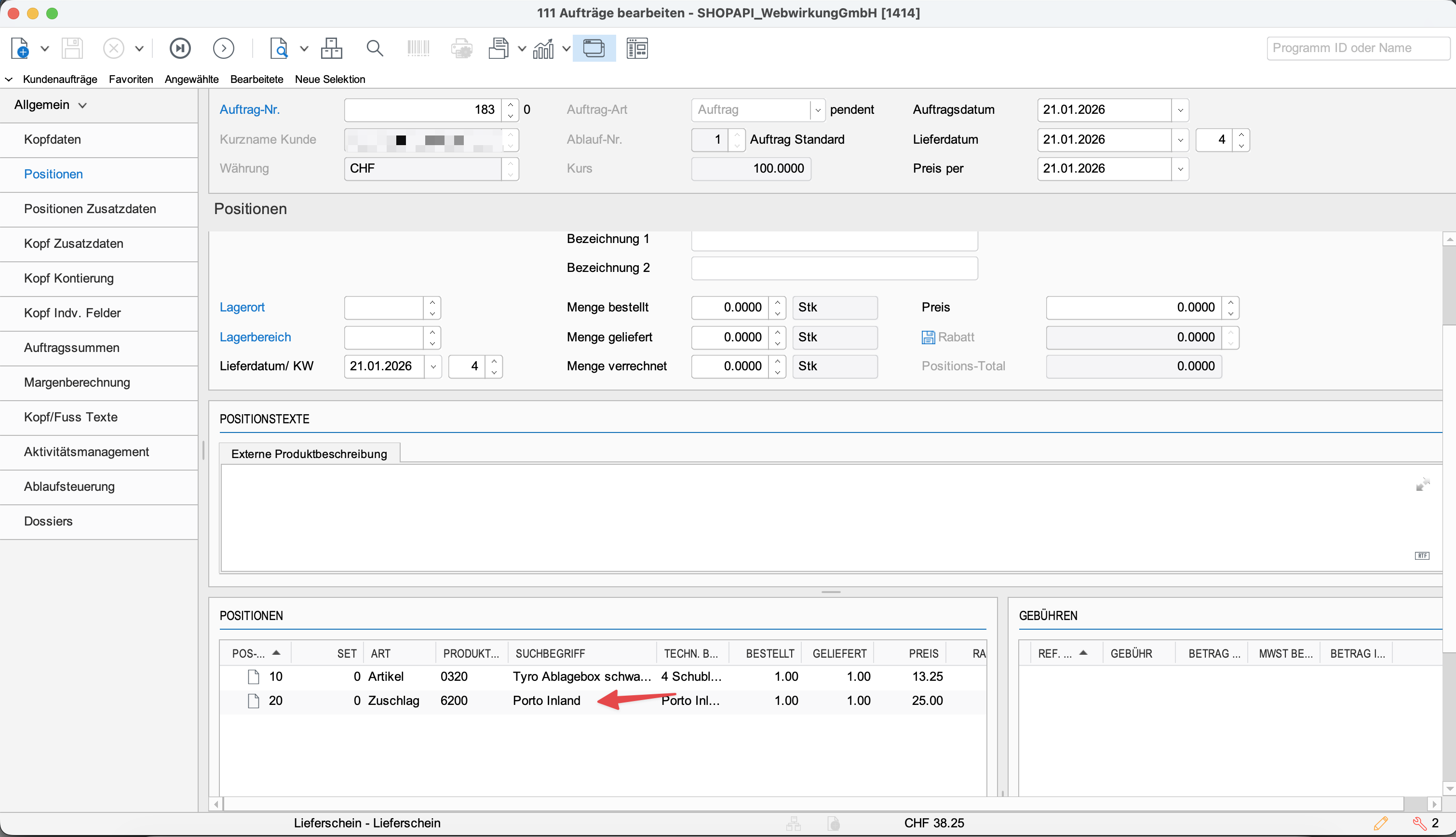Expand the rich text editor arrows icon
This screenshot has height=837, width=1456.
pyautogui.click(x=1423, y=485)
